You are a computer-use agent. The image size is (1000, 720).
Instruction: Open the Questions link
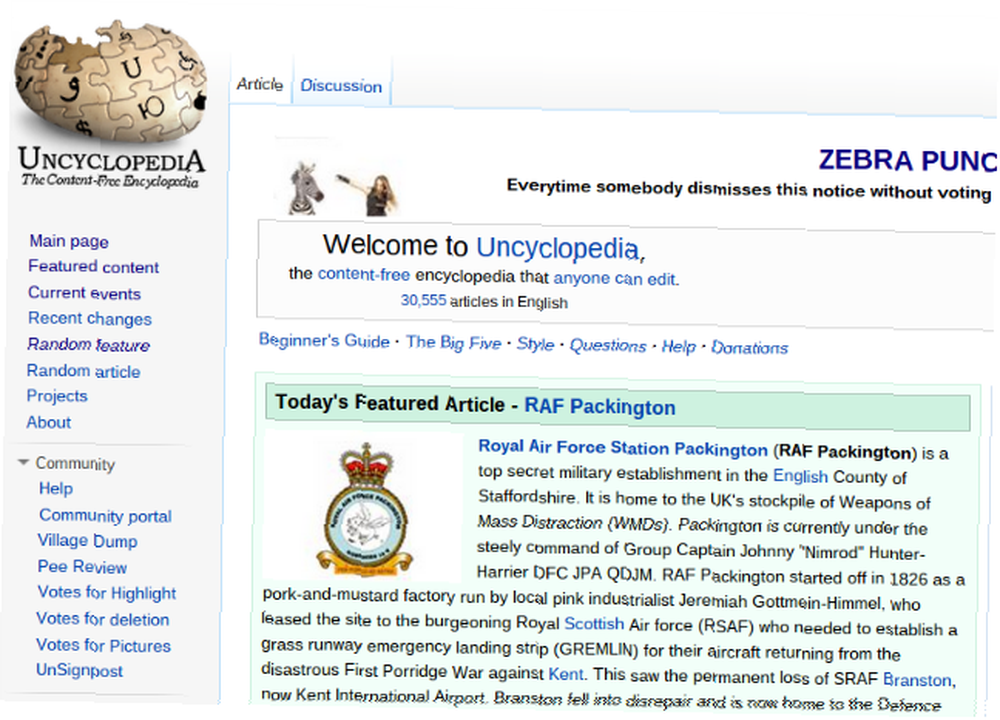608,346
